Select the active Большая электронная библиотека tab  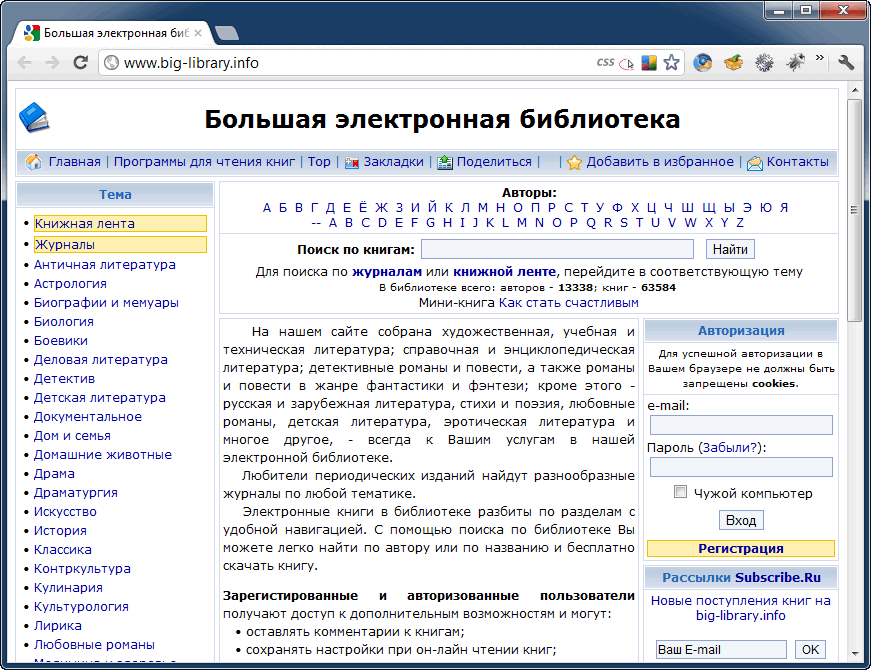coord(110,32)
